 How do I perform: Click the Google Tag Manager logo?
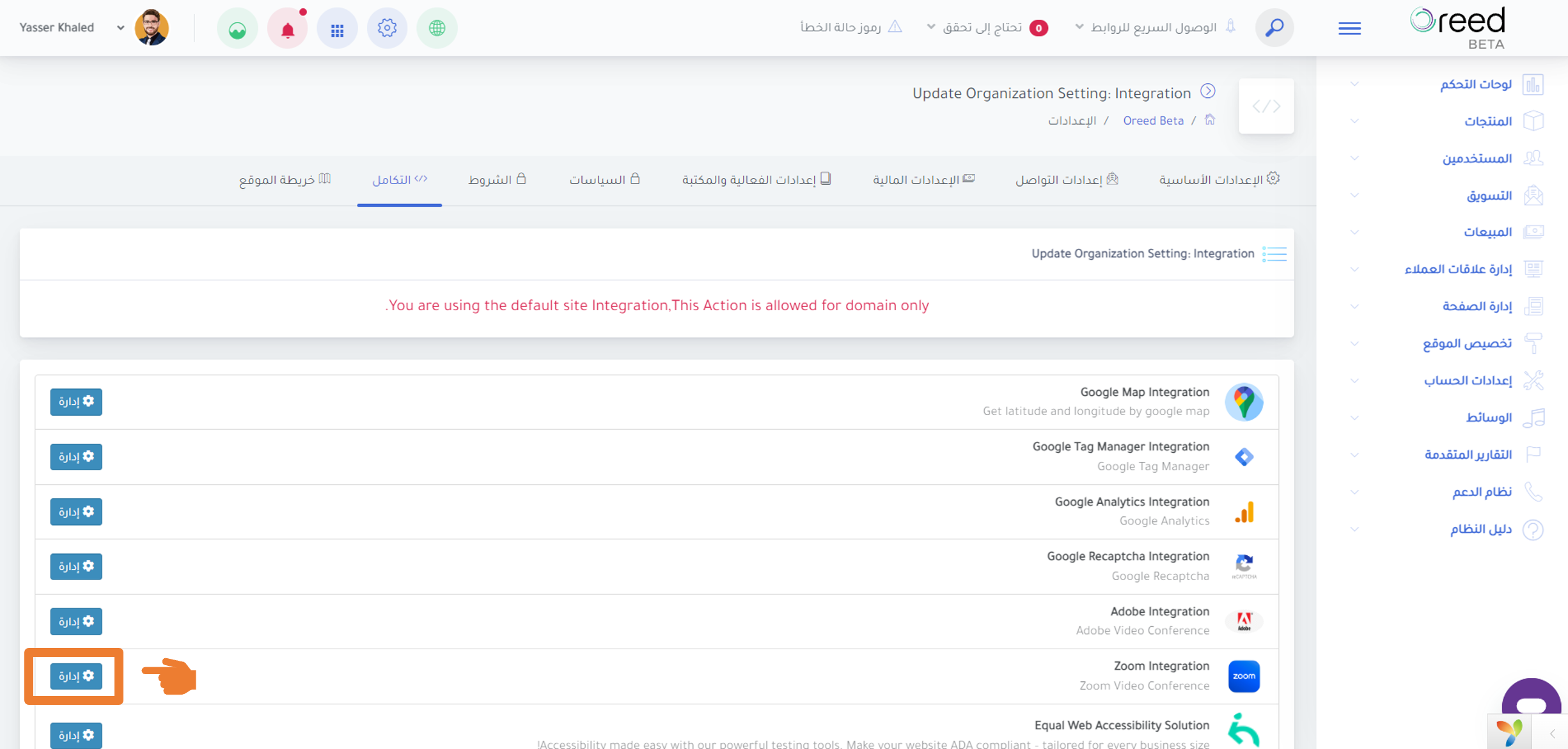click(x=1244, y=457)
